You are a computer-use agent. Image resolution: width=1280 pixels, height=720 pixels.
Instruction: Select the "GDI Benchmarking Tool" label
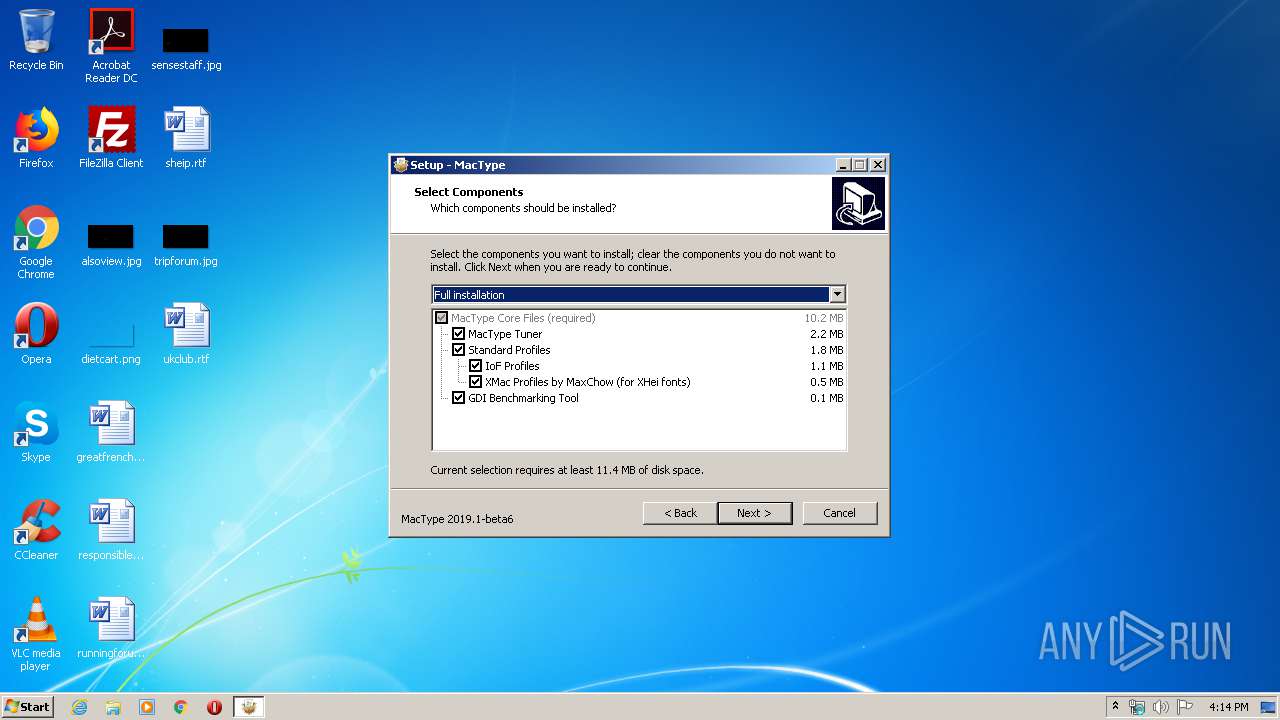523,398
